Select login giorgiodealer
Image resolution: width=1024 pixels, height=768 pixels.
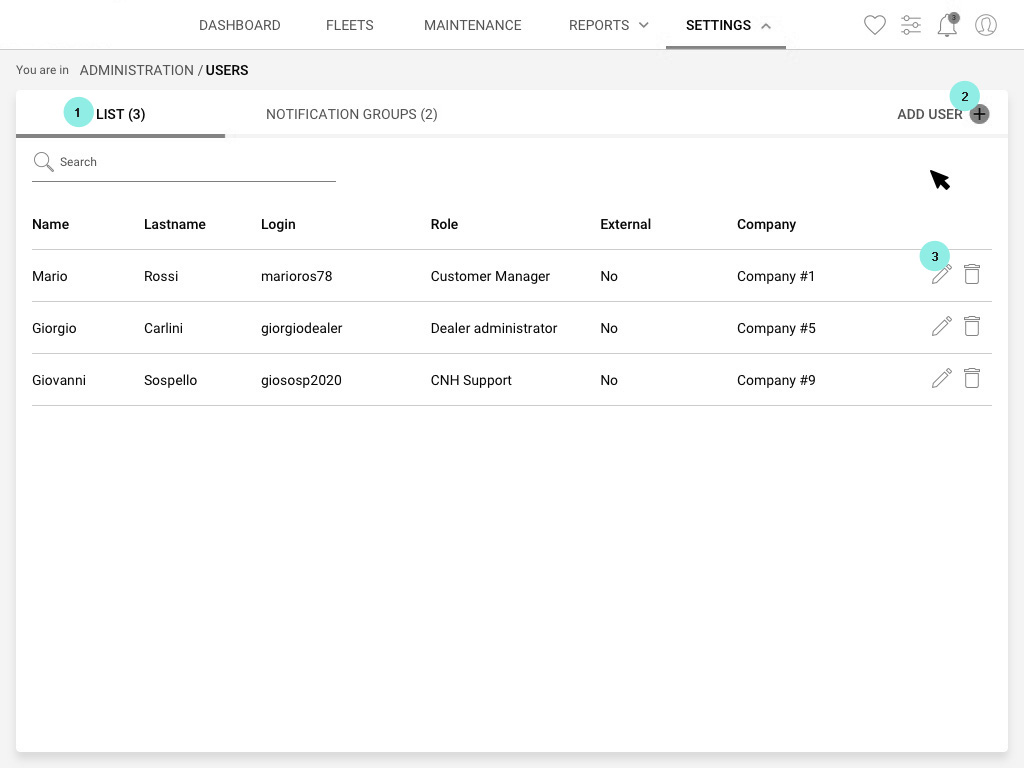coord(301,328)
